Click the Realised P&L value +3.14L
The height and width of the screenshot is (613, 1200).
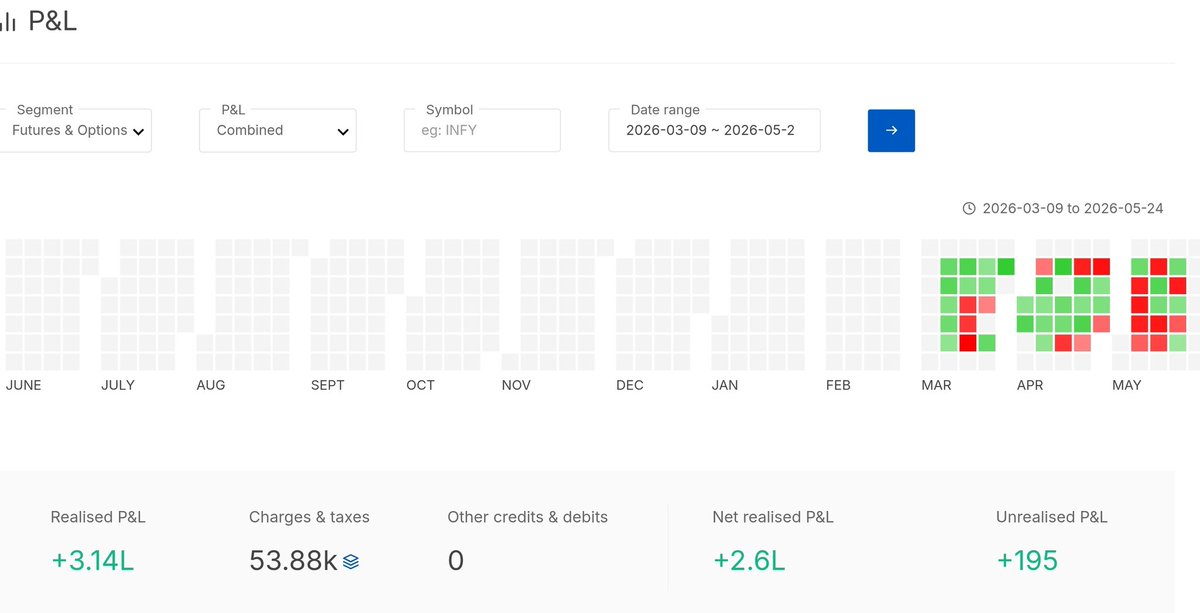[92, 561]
